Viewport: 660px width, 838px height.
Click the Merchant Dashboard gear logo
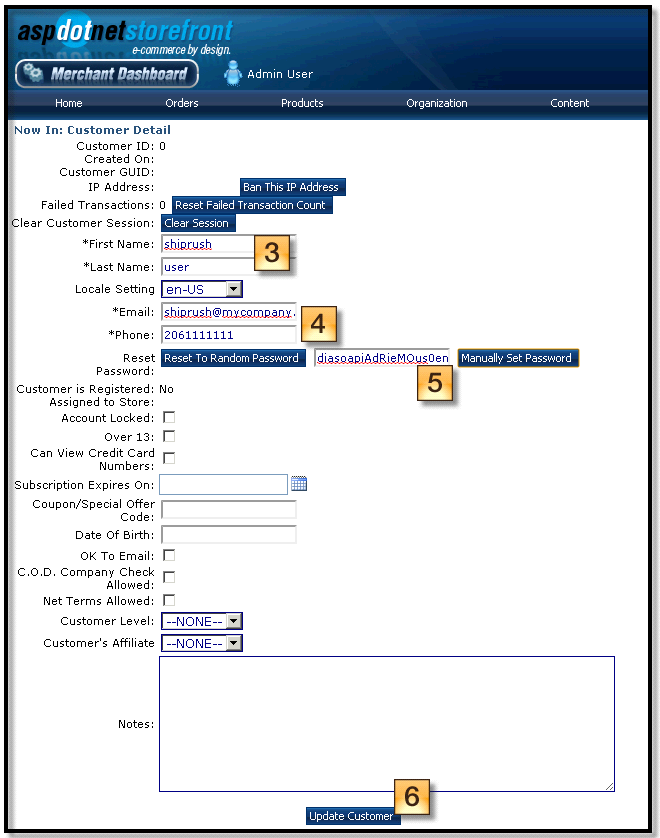pos(107,74)
